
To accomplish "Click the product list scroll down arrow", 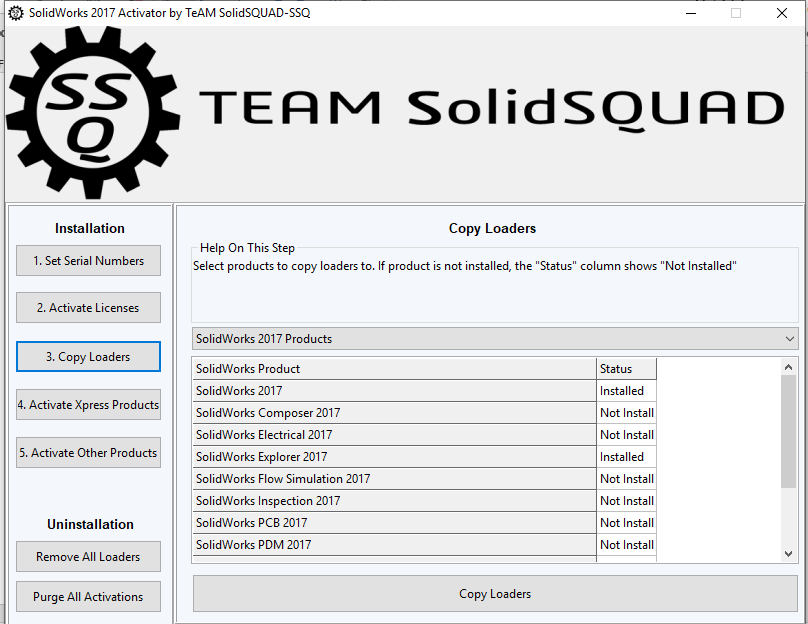I will click(788, 554).
